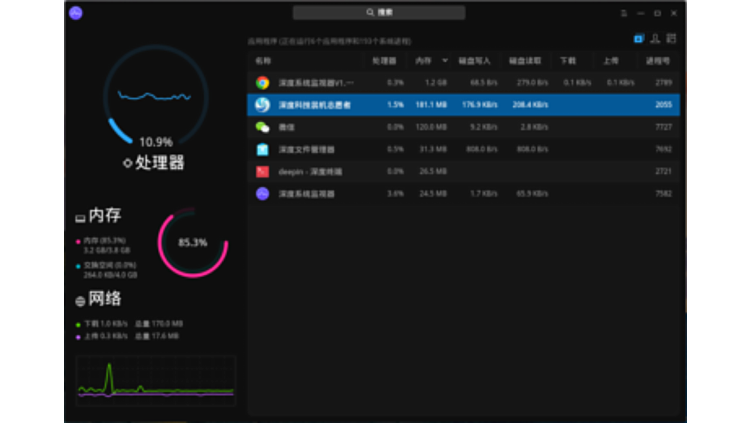Screen dimensions: 752x423
Task: Sort by process ID column header
Action: click(658, 61)
